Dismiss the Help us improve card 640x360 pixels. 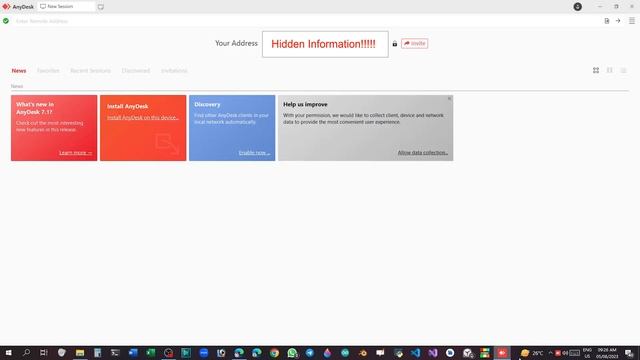[x=449, y=99]
